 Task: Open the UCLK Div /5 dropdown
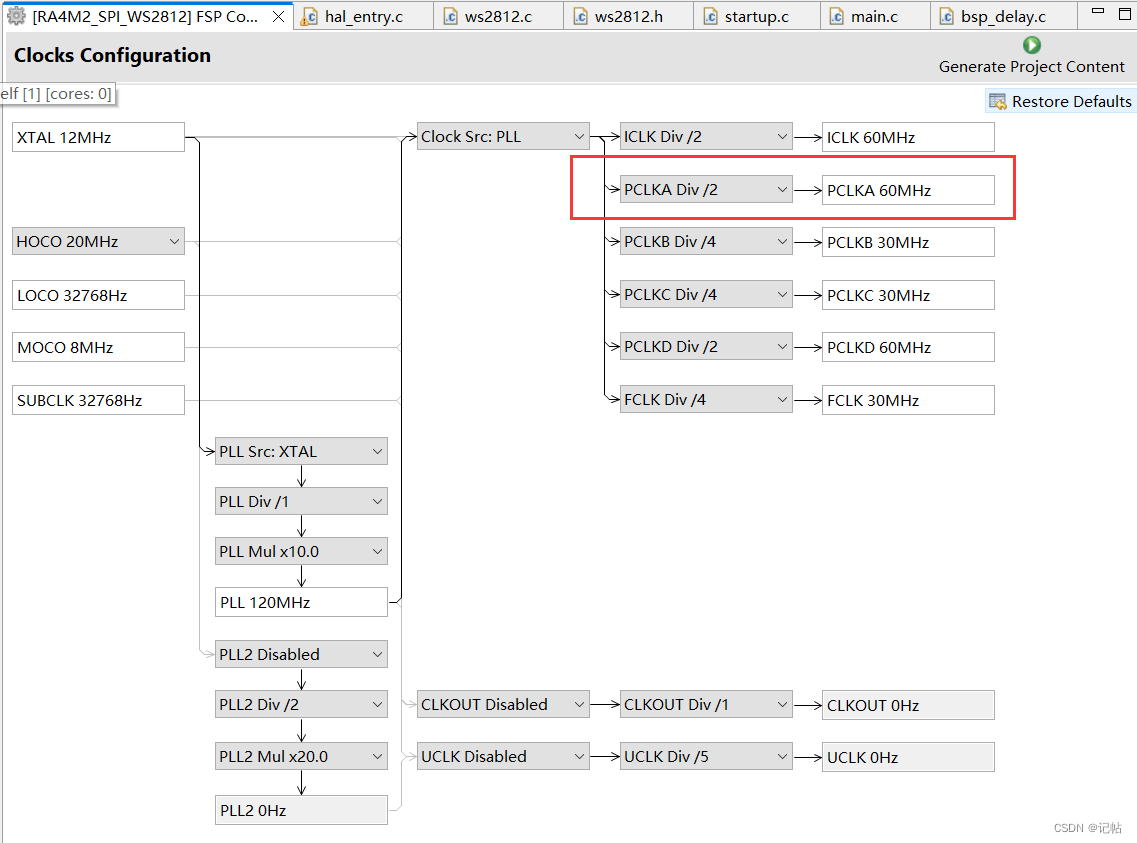pyautogui.click(x=706, y=756)
